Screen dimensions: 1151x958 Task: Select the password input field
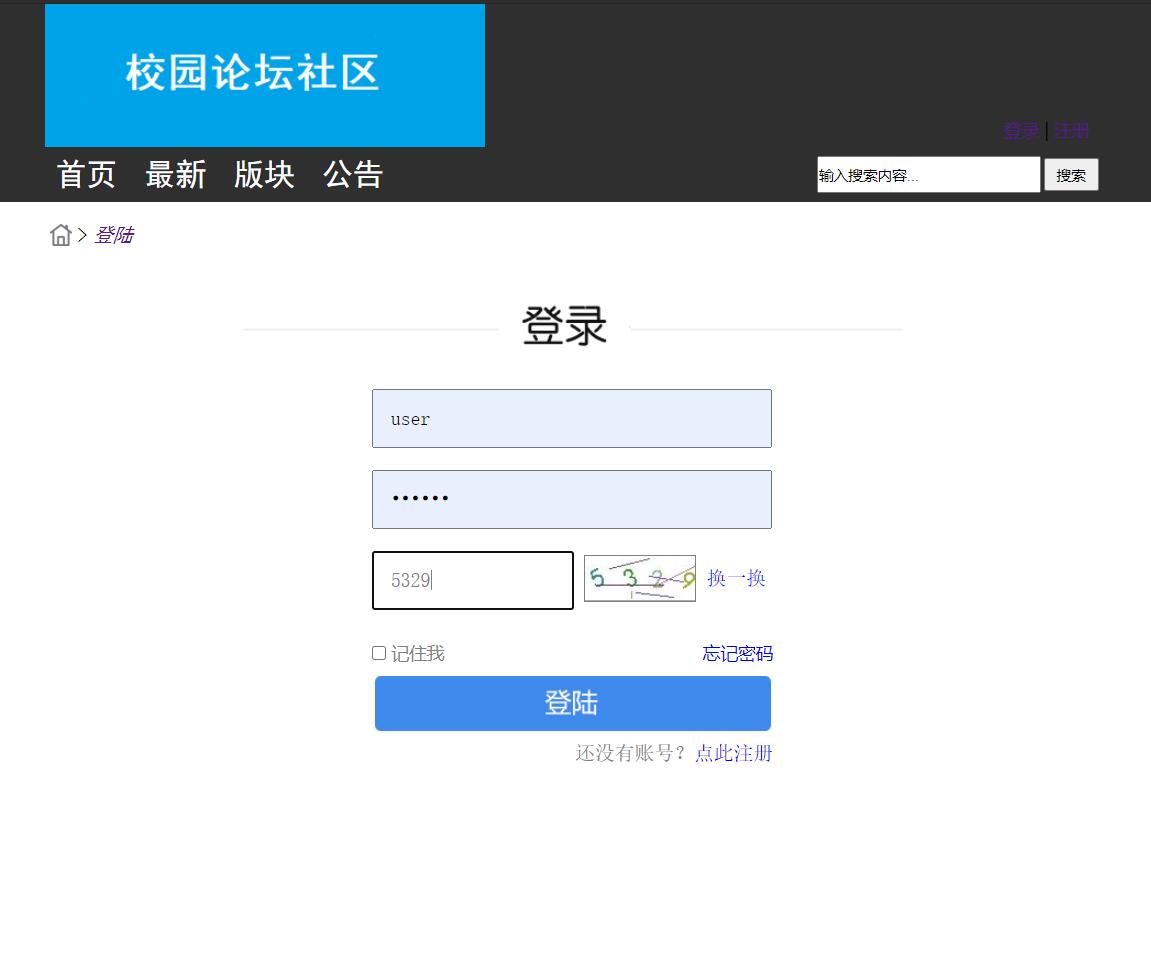pos(572,499)
